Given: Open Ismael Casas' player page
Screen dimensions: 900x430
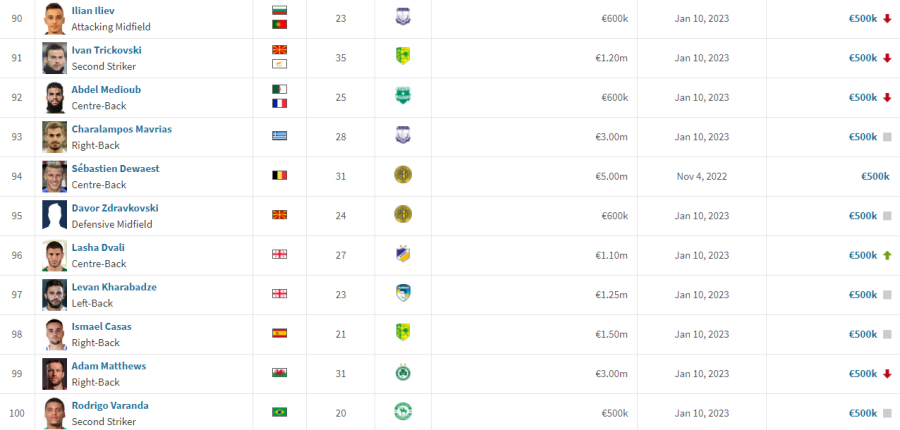Looking at the screenshot, I should click(x=102, y=326).
